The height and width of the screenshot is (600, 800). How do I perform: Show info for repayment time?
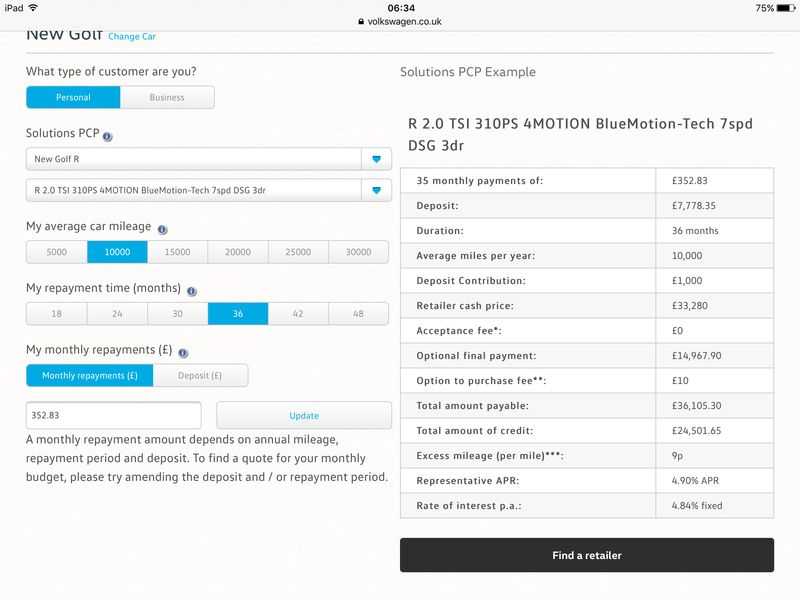click(191, 291)
